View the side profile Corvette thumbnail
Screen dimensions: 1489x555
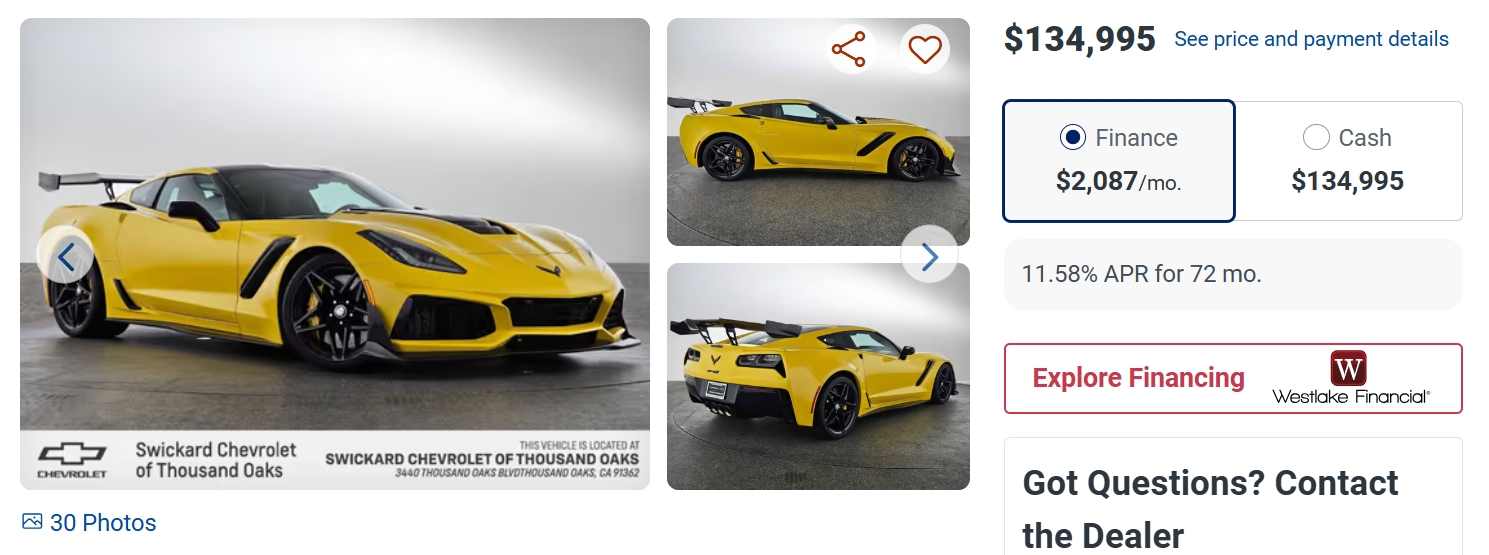coord(818,132)
